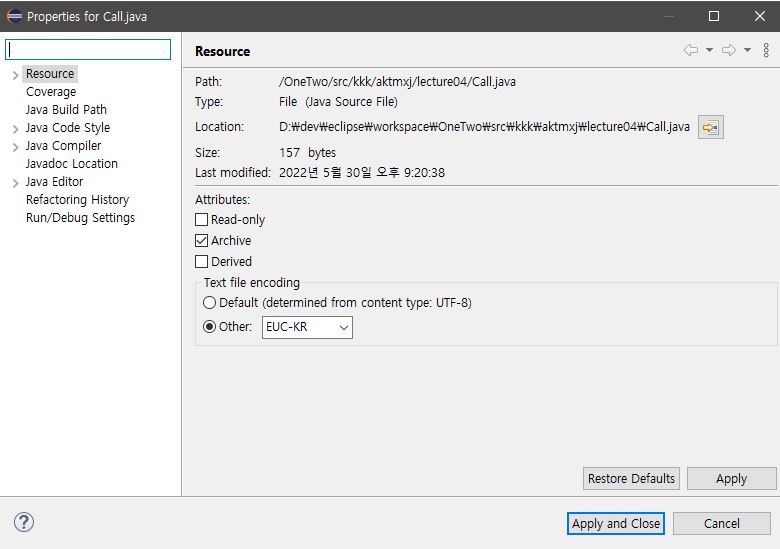Open the Run/Debug Settings page

(81, 218)
